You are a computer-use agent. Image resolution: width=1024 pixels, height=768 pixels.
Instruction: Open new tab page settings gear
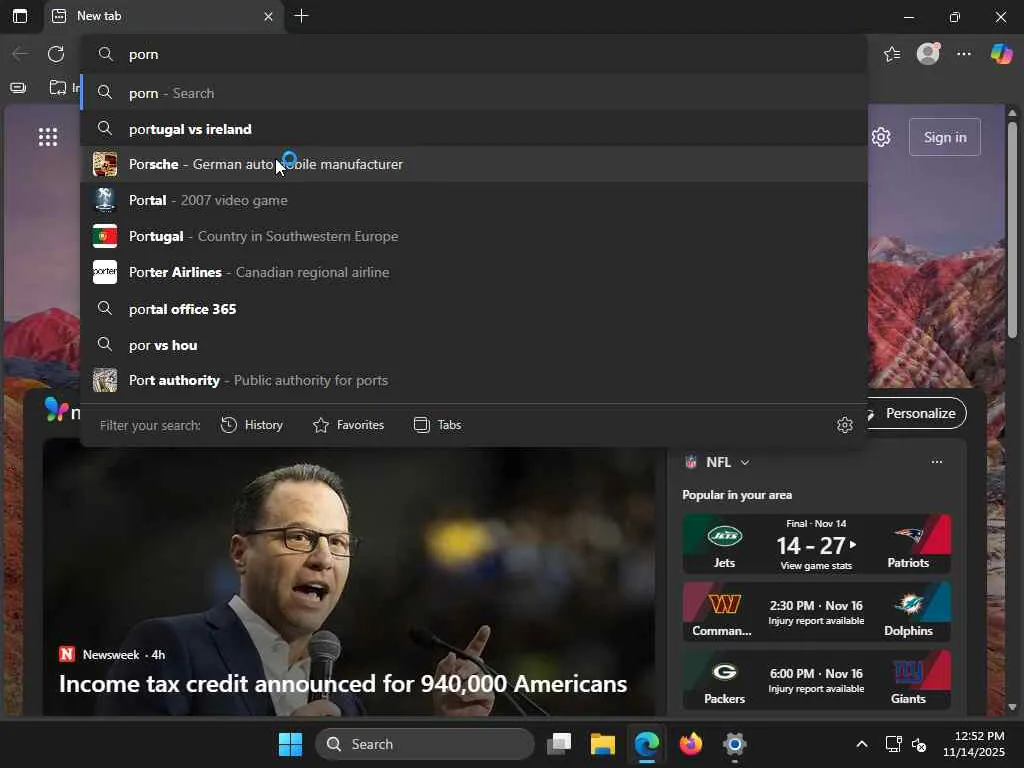(x=881, y=137)
